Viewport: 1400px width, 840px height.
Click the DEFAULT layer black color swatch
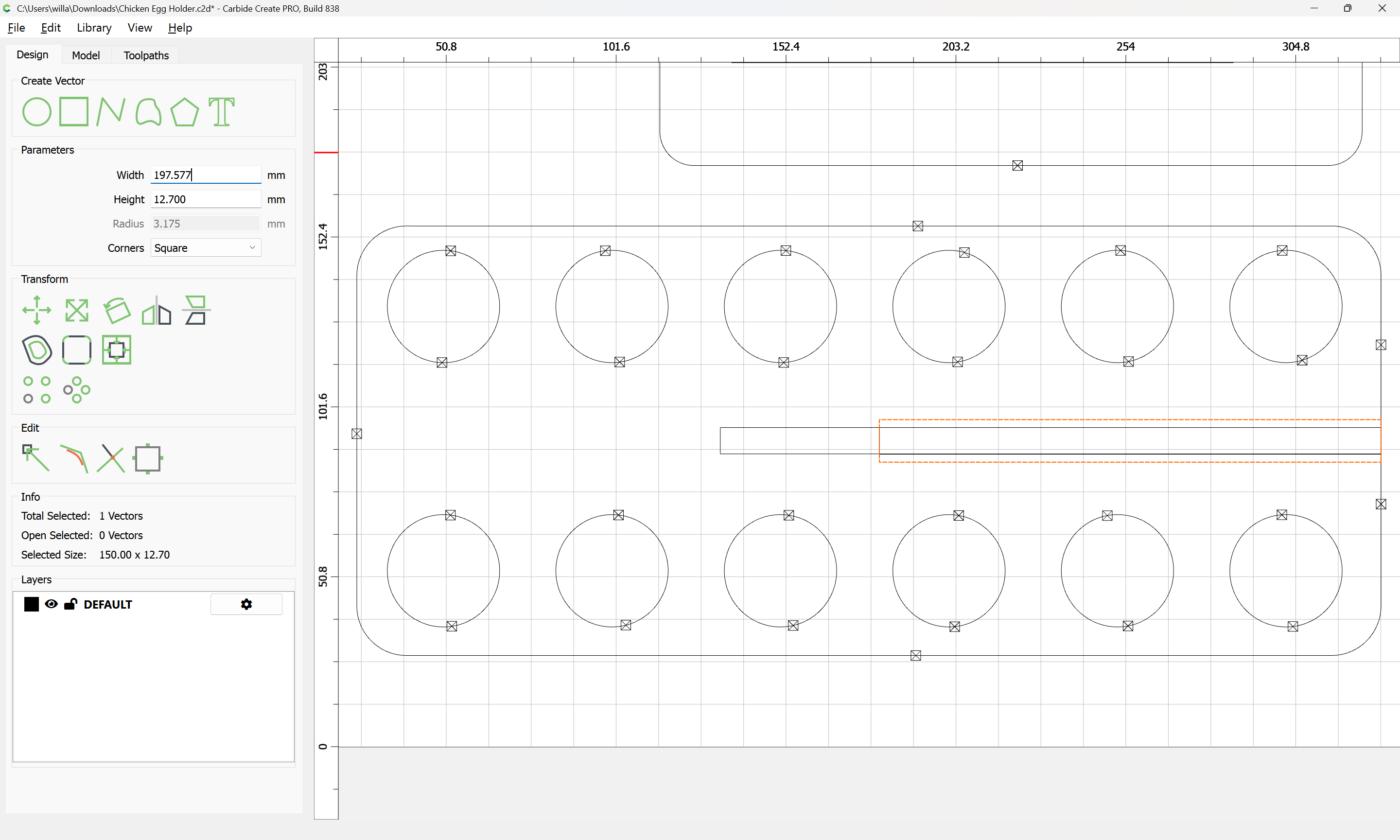32,604
